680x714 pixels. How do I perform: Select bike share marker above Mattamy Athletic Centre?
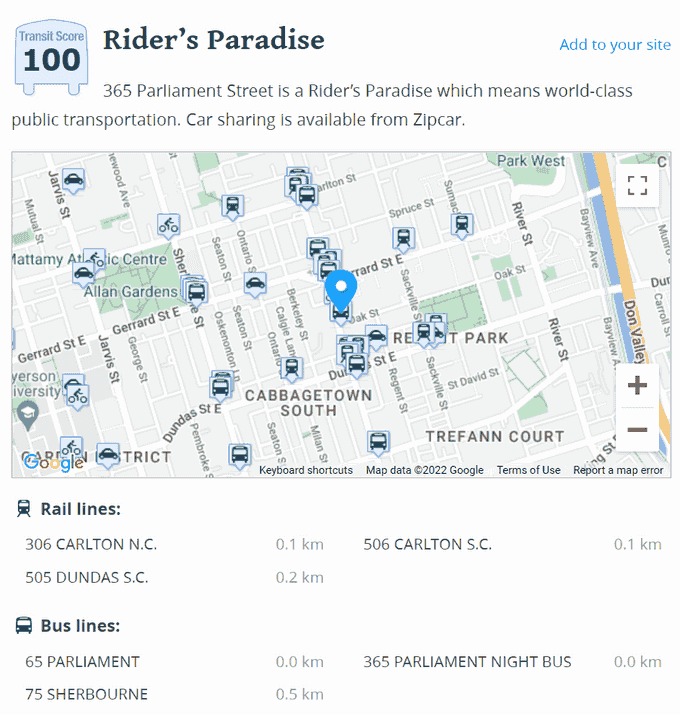[x=169, y=226]
